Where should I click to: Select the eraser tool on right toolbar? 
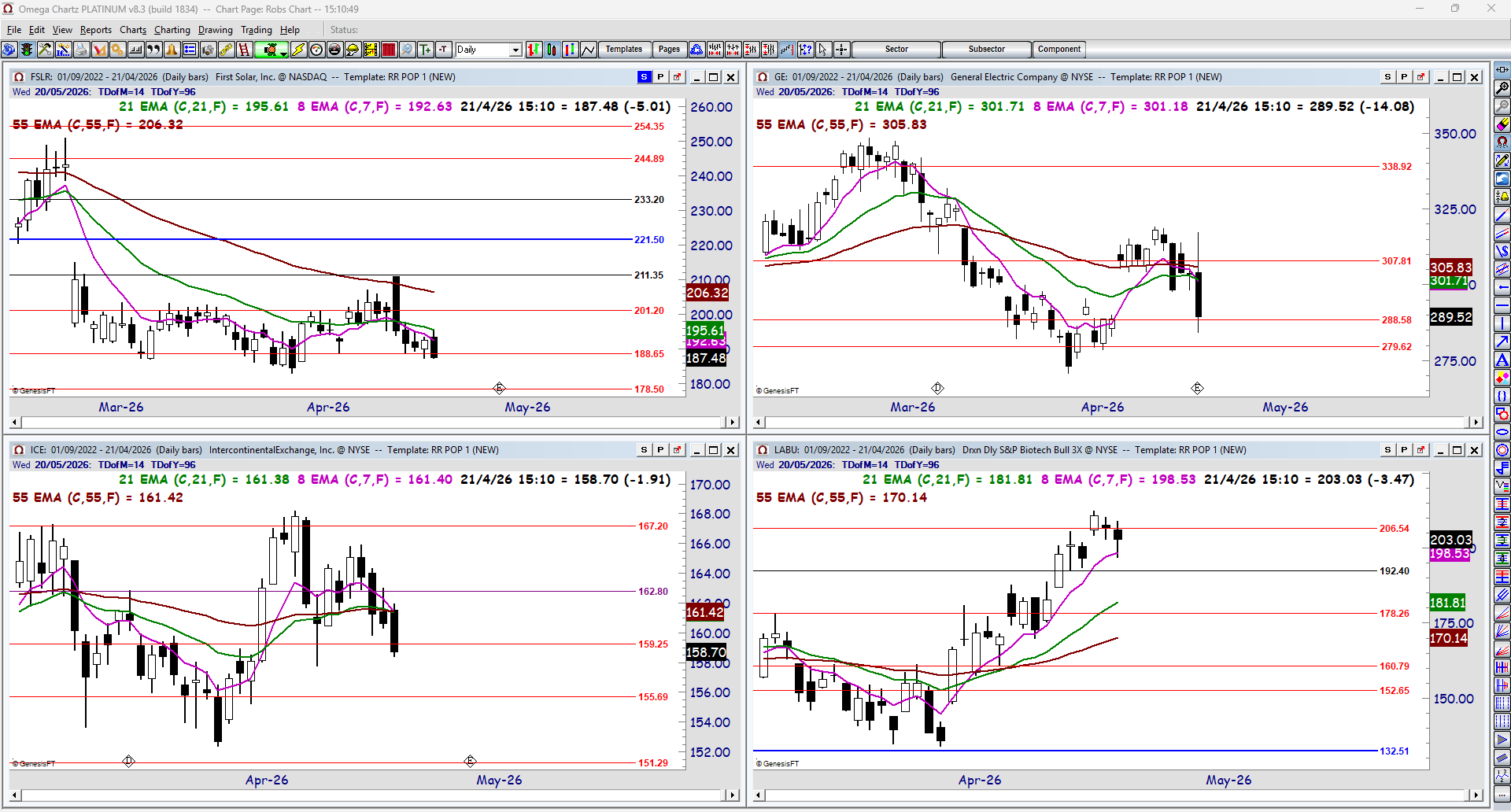[x=1502, y=124]
